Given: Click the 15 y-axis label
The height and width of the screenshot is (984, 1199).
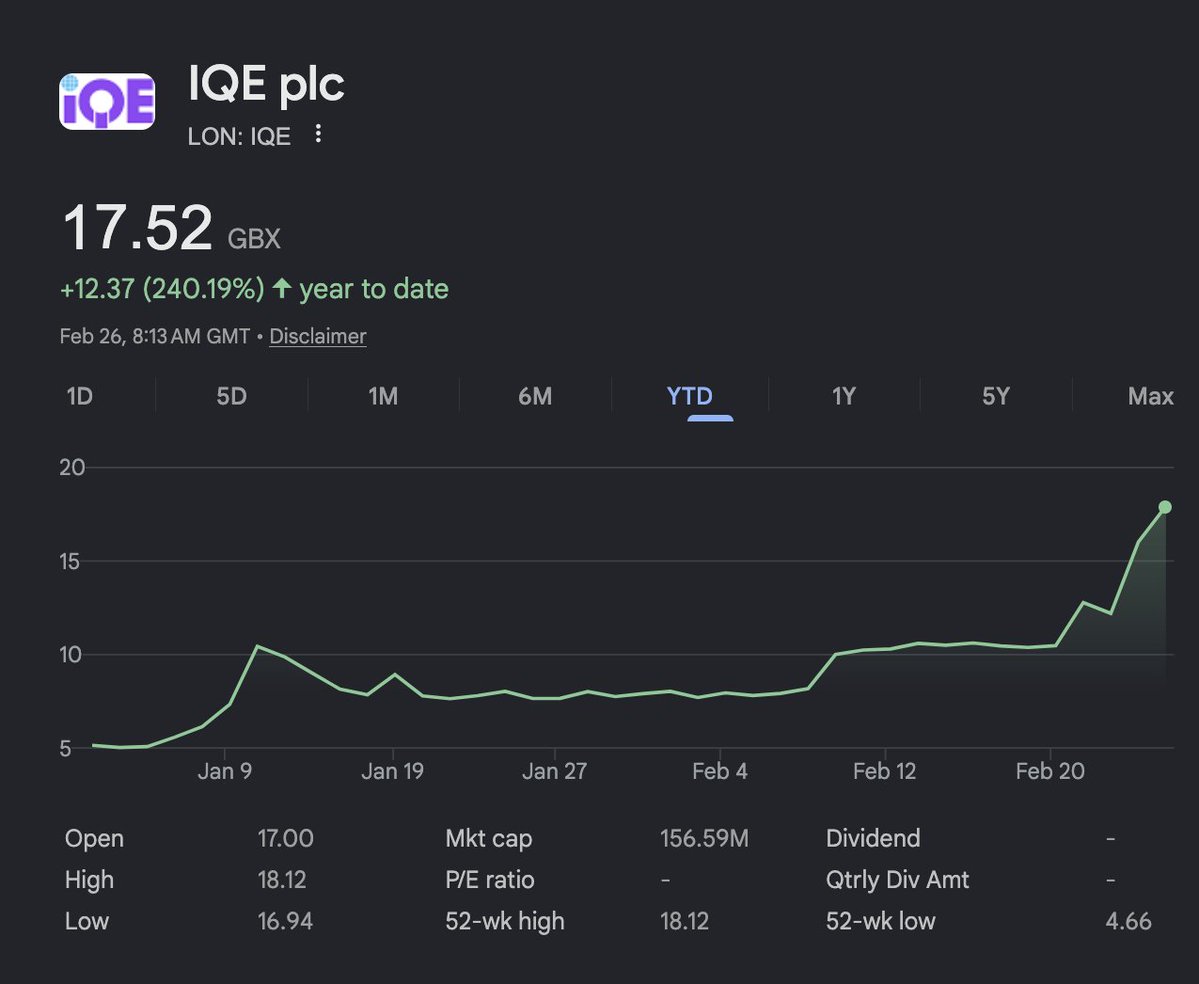Looking at the screenshot, I should pyautogui.click(x=70, y=561).
